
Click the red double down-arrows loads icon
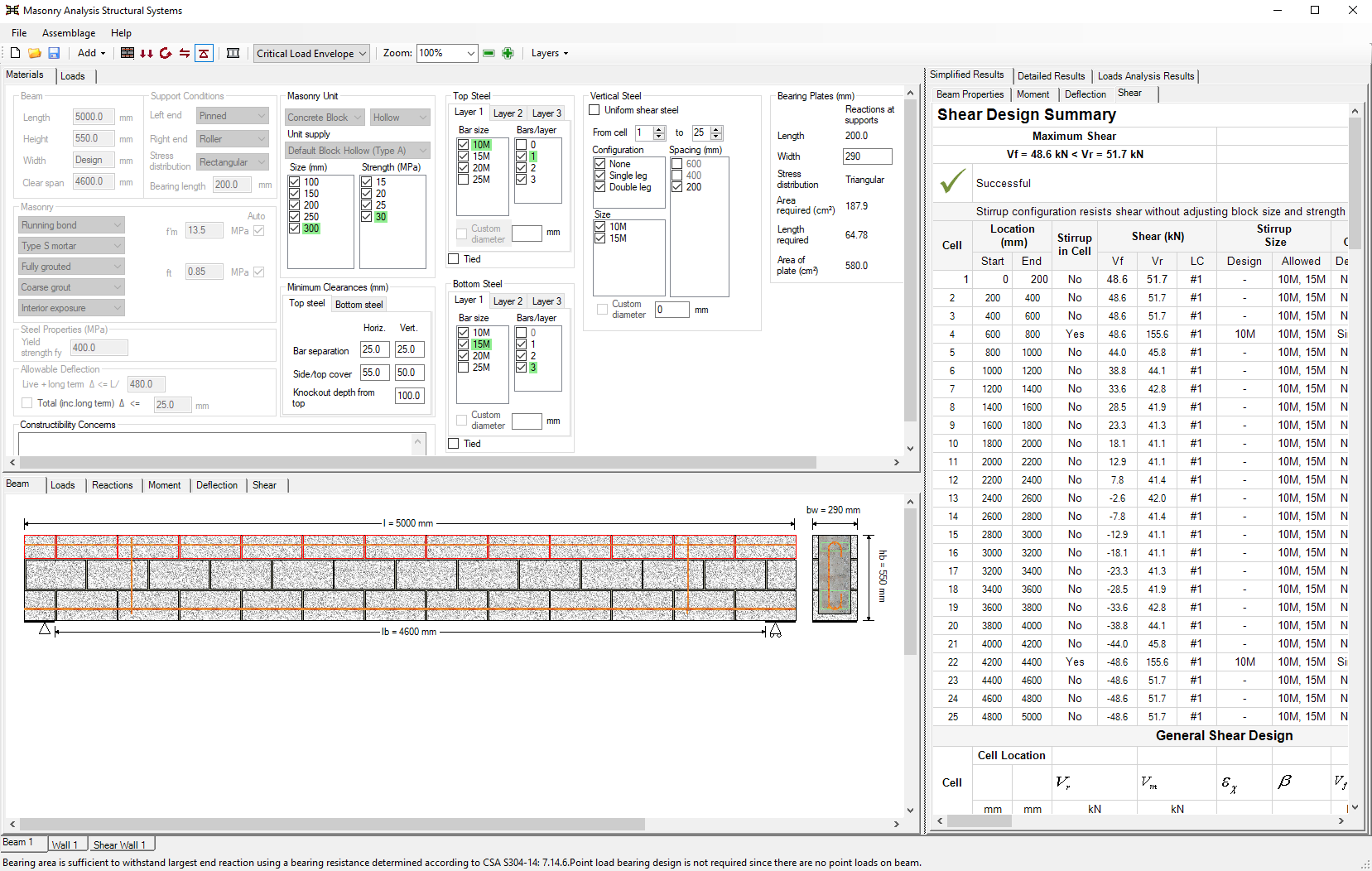coord(147,53)
